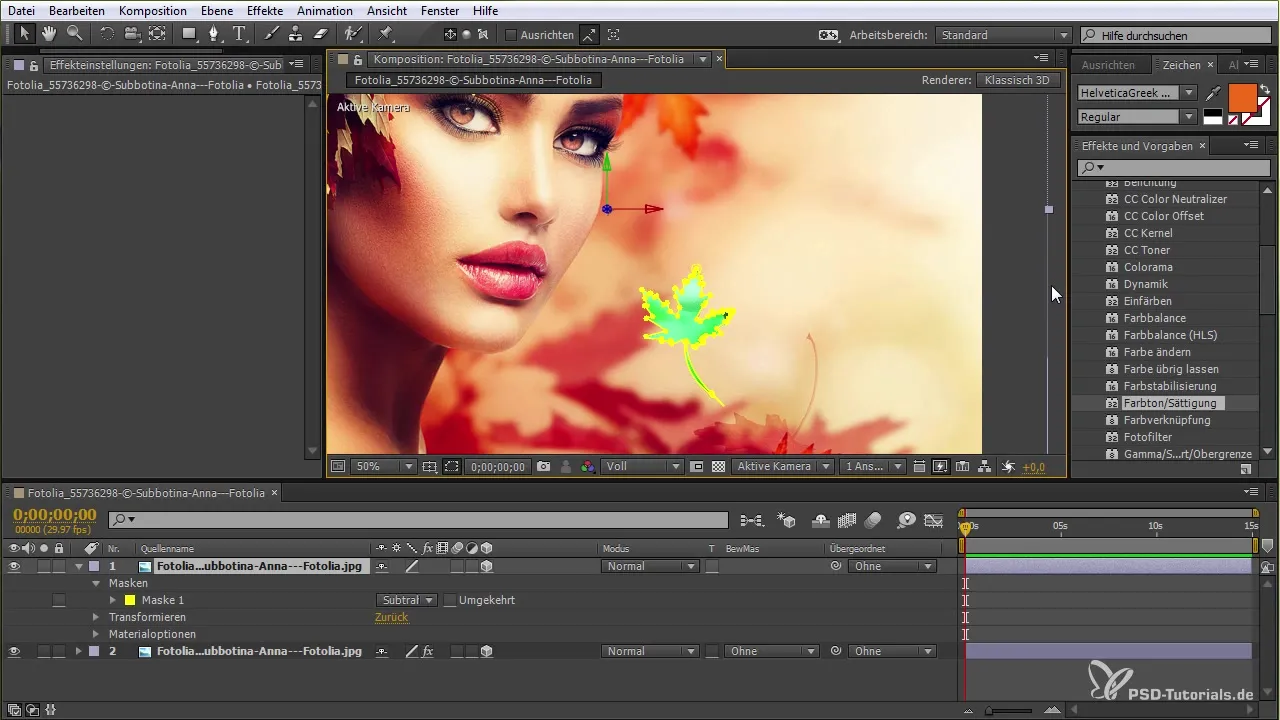The width and height of the screenshot is (1280, 720).
Task: Select the Hand tool
Action: (49, 34)
